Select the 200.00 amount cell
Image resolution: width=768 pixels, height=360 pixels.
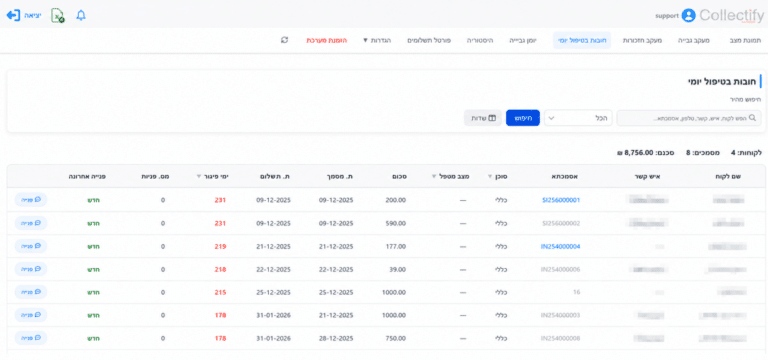click(x=395, y=200)
